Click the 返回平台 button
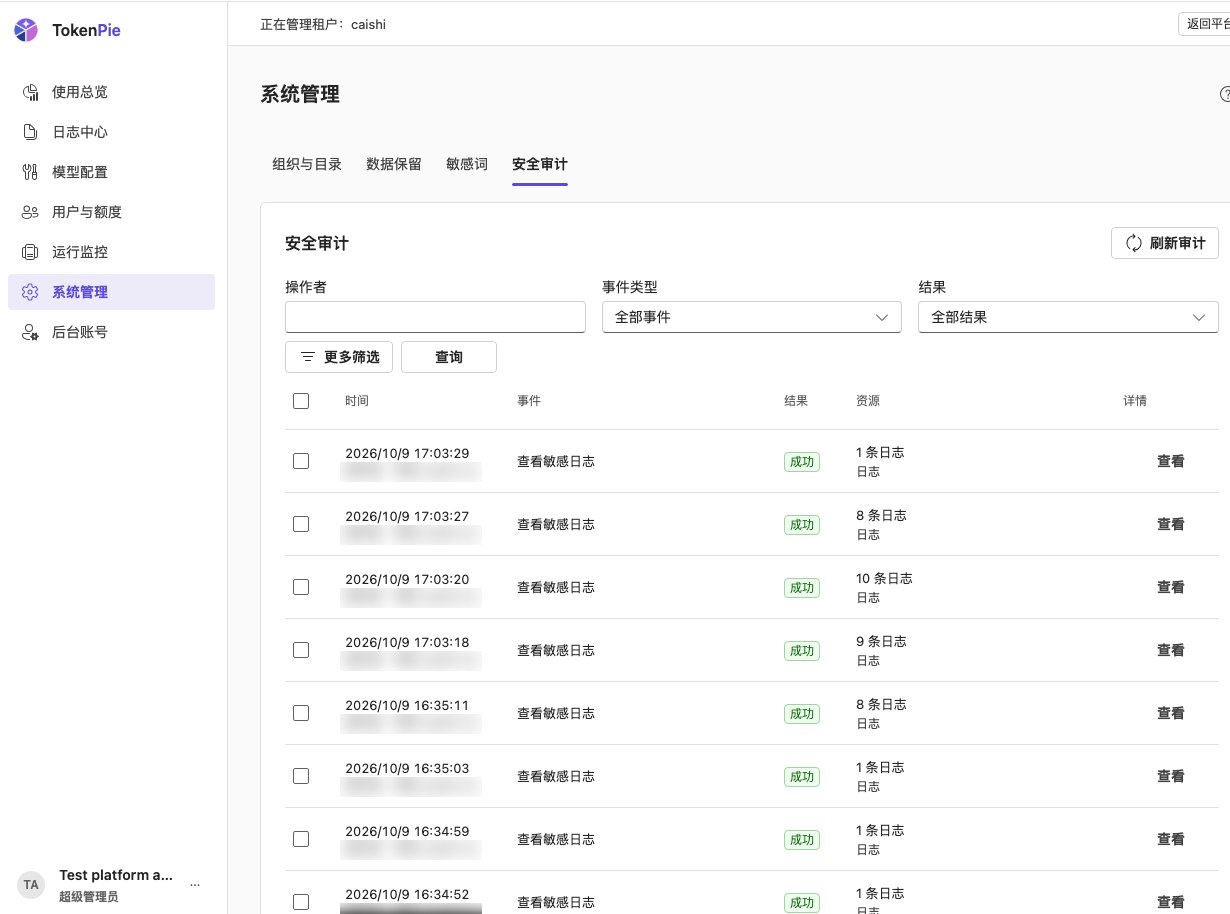Image resolution: width=1230 pixels, height=914 pixels. click(x=1204, y=24)
